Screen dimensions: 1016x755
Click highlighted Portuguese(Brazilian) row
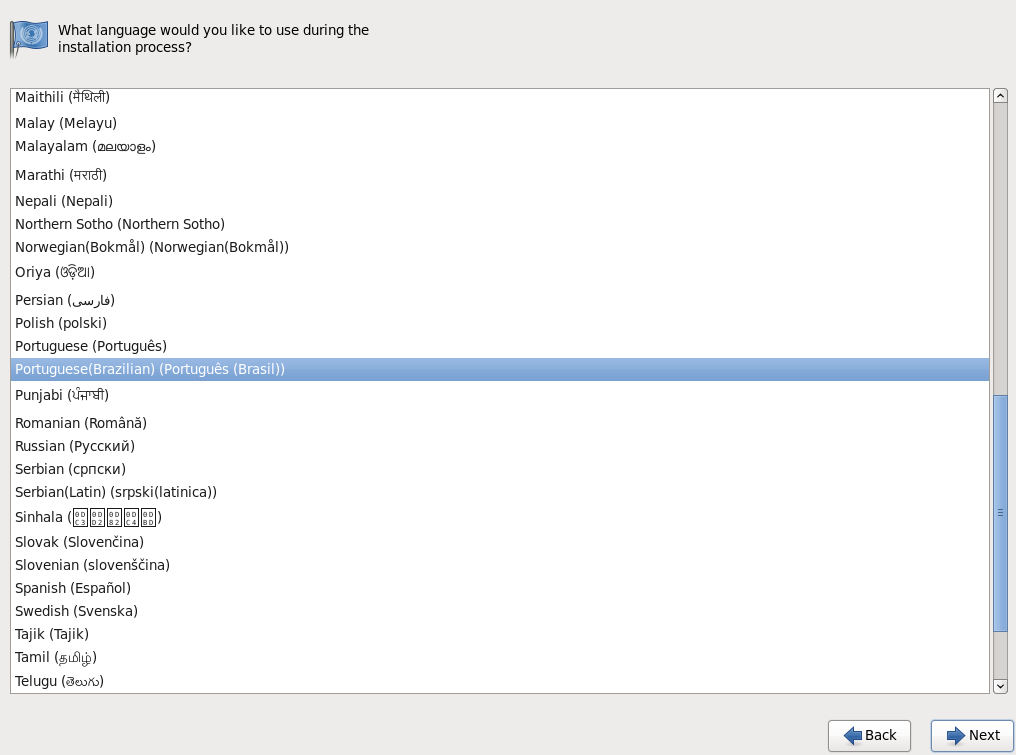(150, 369)
